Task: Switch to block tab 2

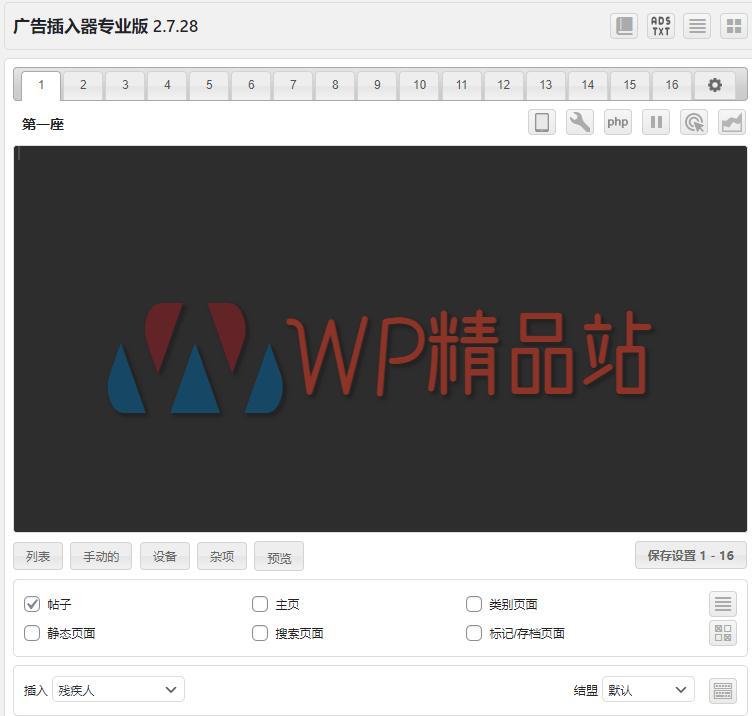Action: (x=83, y=85)
